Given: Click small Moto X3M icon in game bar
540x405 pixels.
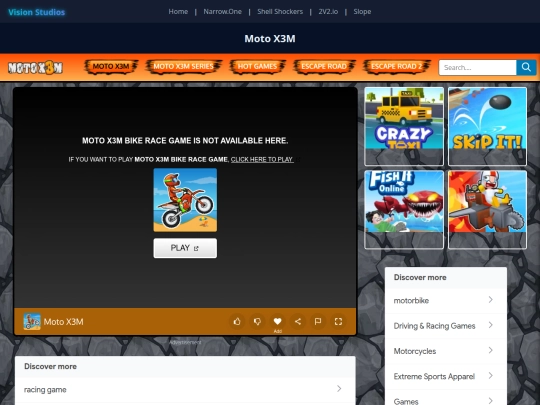Looking at the screenshot, I should tap(32, 322).
